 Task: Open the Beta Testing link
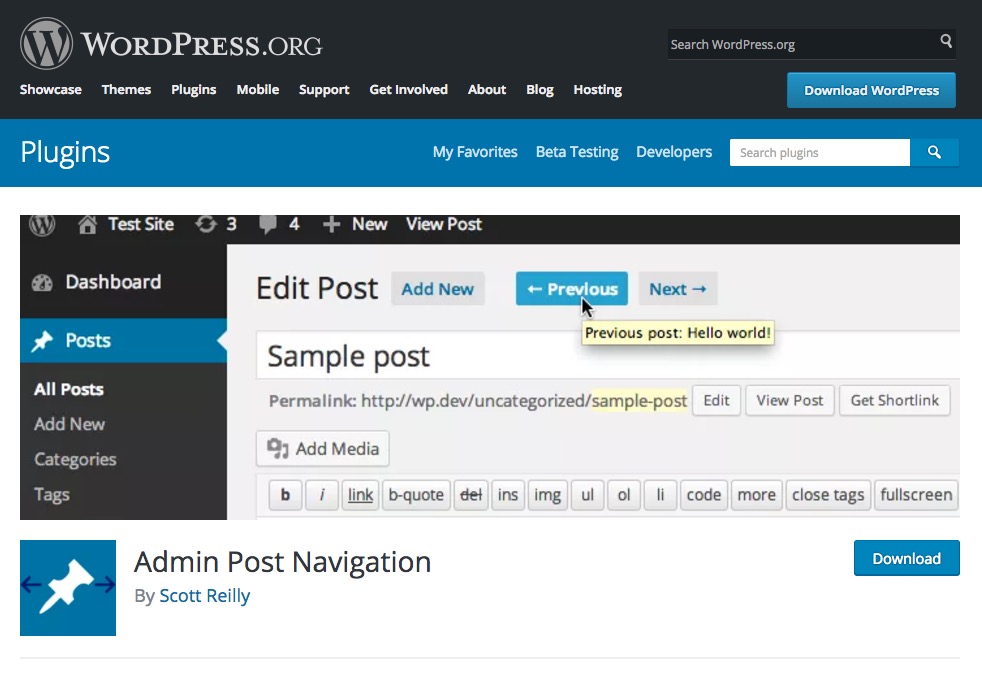click(577, 152)
